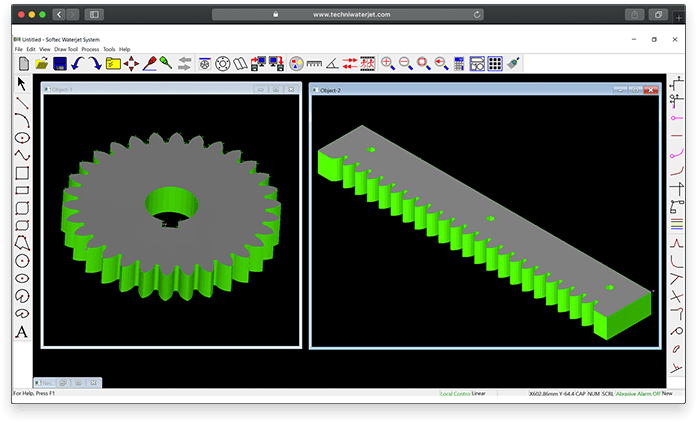Image resolution: width=697 pixels, height=422 pixels.
Task: Select the Text tool (letter A)
Action: click(x=22, y=331)
